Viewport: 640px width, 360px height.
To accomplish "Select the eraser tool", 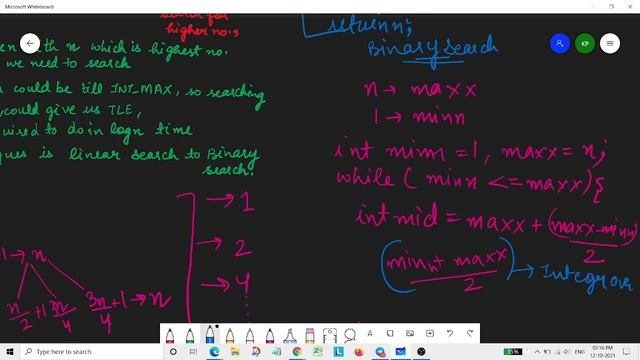I will coord(310,335).
